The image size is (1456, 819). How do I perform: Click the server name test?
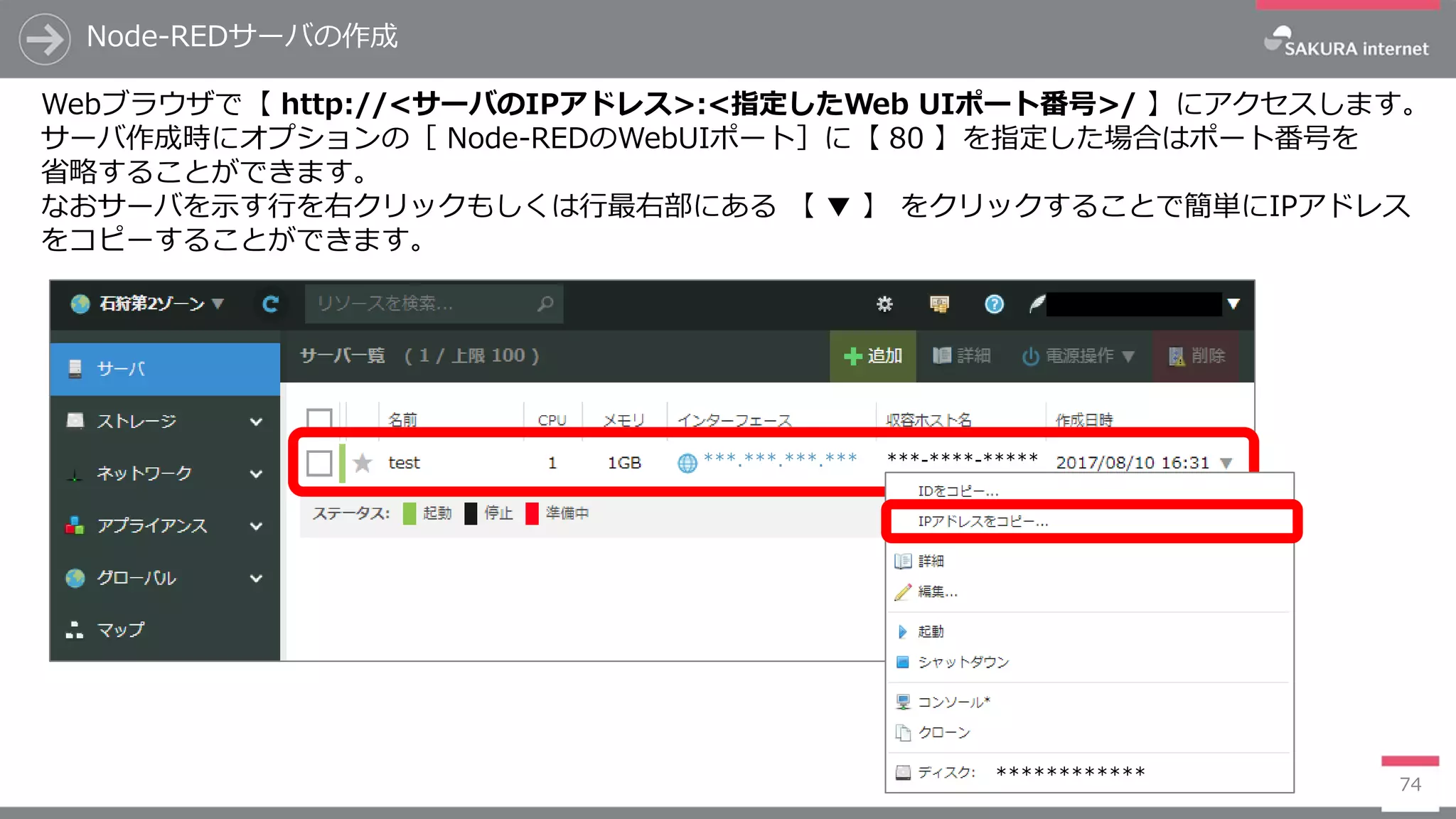point(404,463)
